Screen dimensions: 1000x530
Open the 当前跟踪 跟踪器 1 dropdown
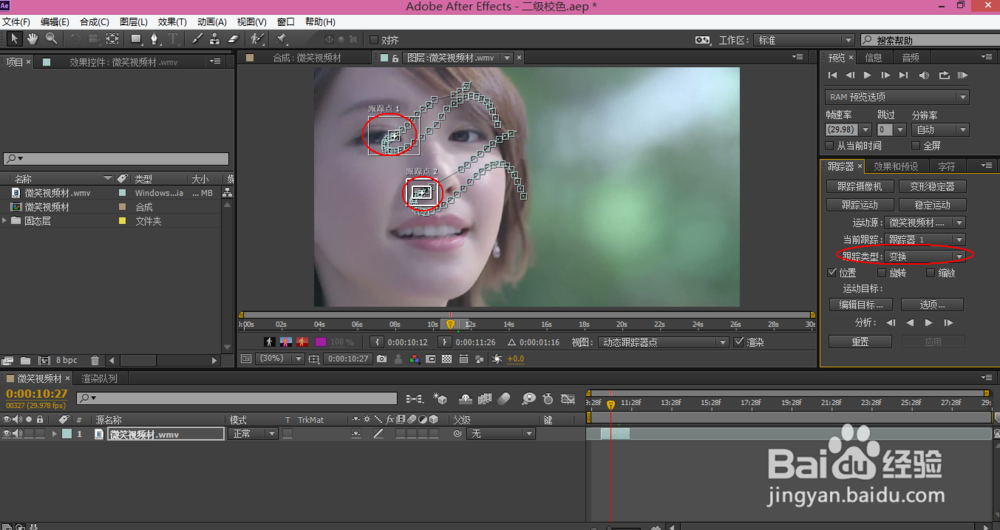tap(925, 240)
